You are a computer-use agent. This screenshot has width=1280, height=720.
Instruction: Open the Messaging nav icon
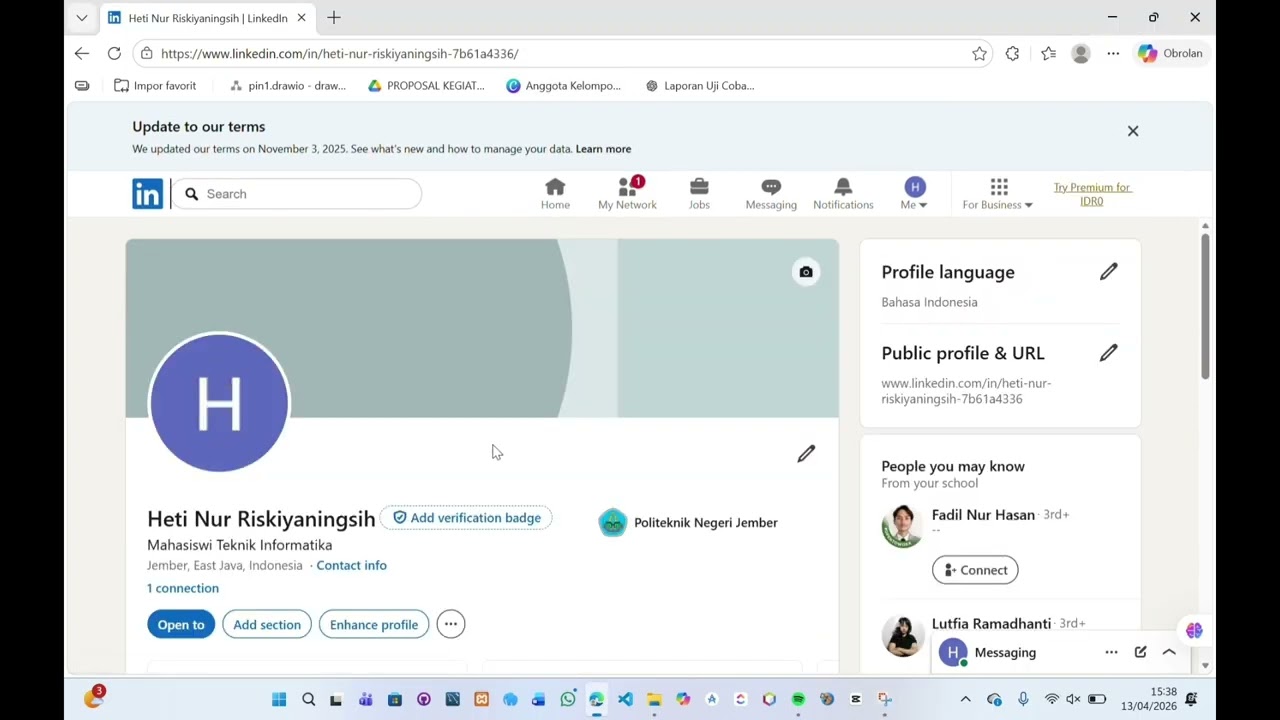click(771, 194)
